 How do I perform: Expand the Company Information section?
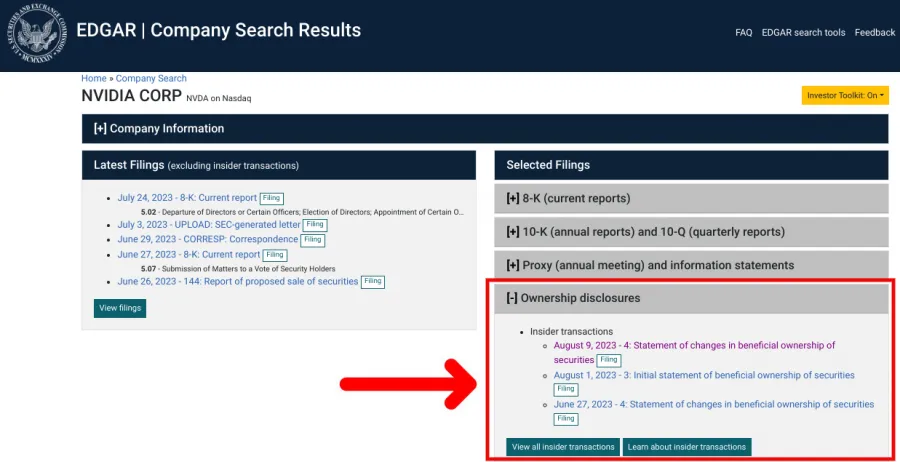(159, 129)
